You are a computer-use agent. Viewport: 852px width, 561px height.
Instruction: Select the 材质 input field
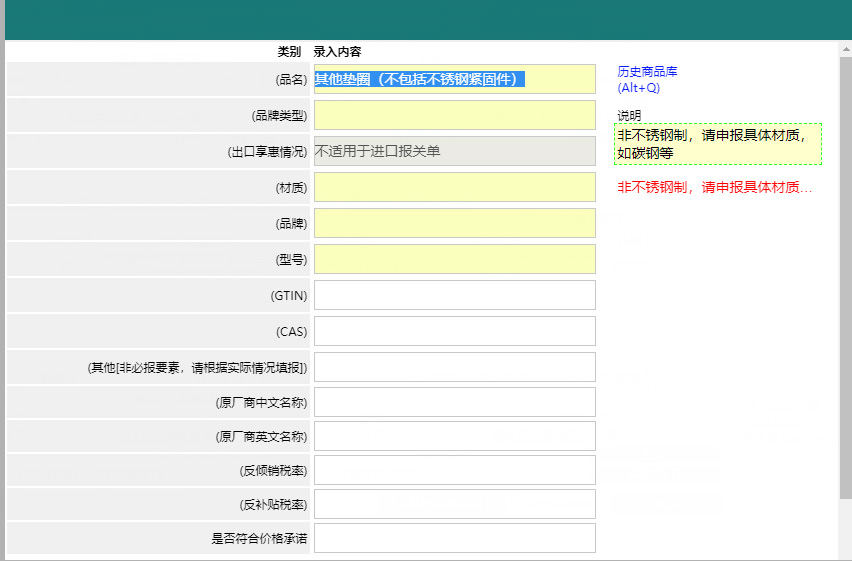(x=455, y=188)
